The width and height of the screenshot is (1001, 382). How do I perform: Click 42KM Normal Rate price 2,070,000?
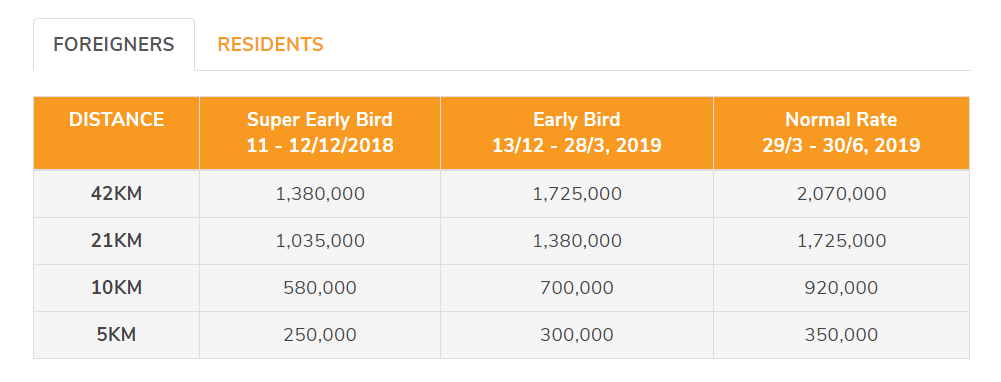tap(841, 194)
